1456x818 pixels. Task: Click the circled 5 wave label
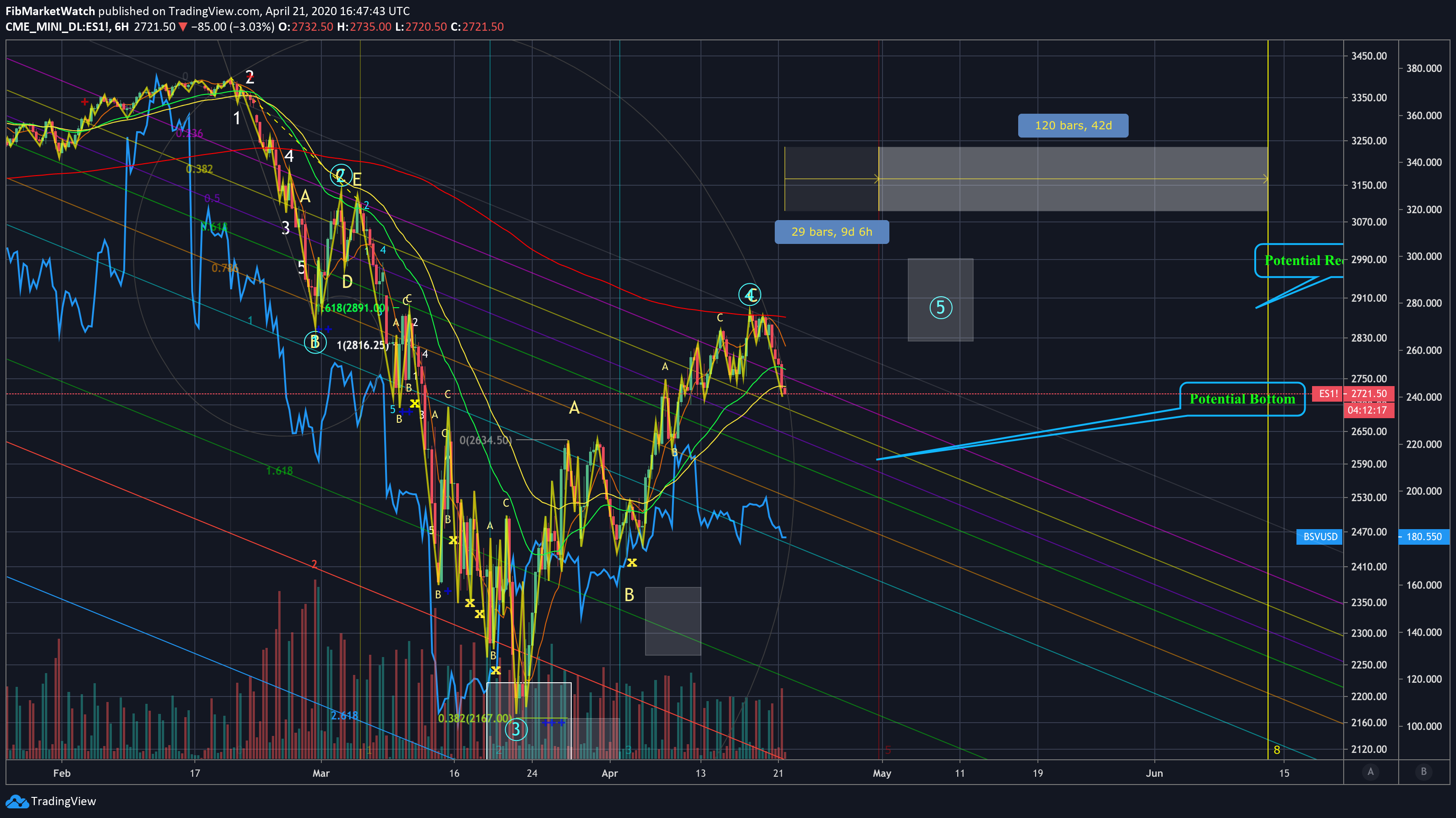point(941,308)
